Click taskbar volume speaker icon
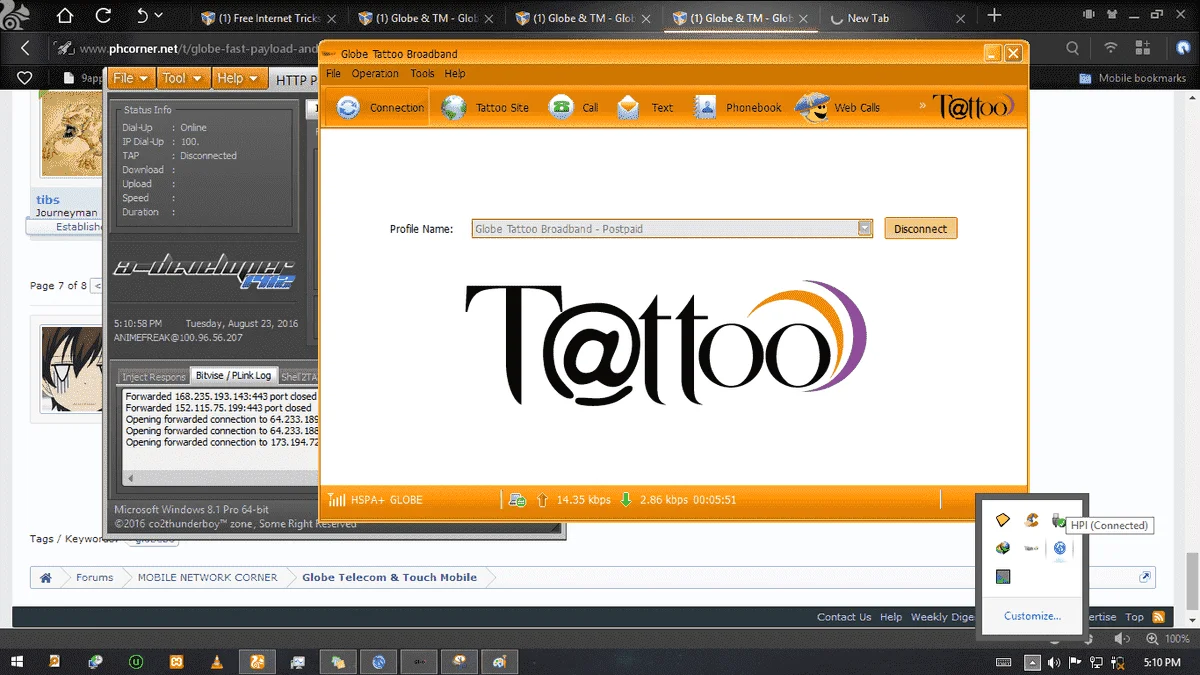1200x675 pixels. (x=1055, y=662)
